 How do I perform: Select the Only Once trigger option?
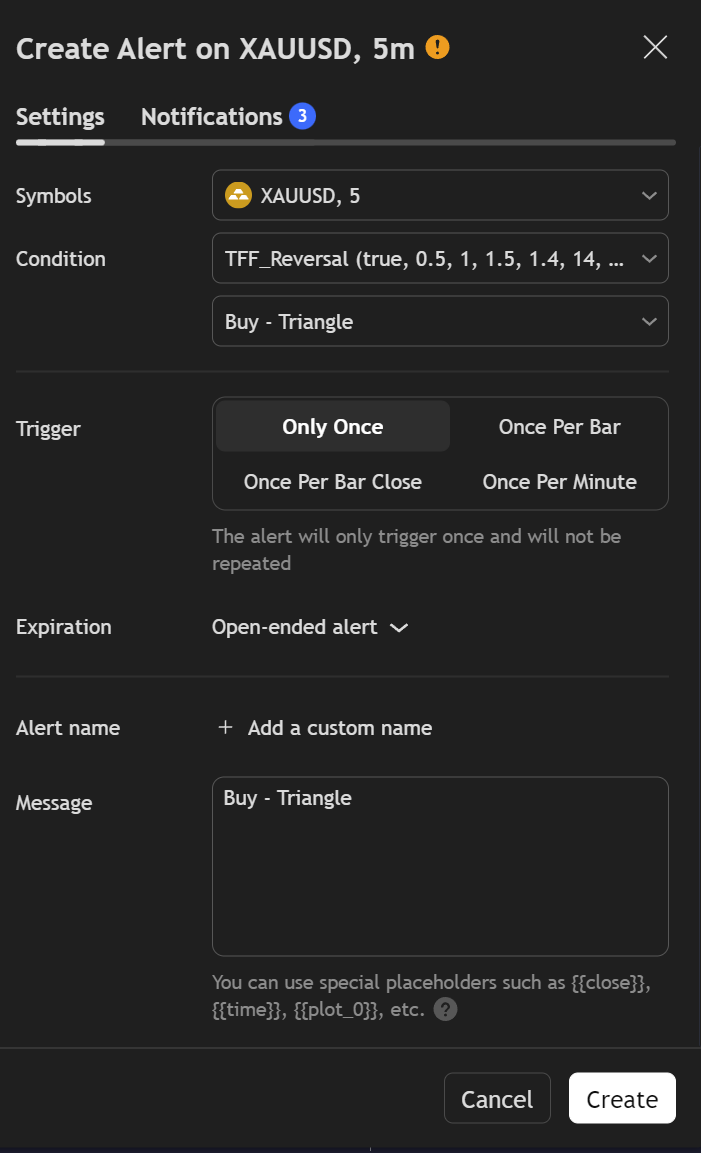(332, 426)
